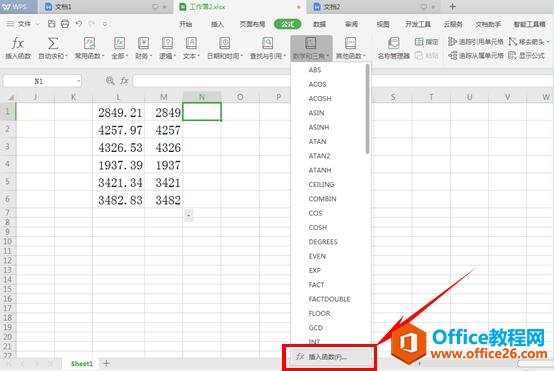
Task: Select cell containing 4326.53
Action: (120, 147)
